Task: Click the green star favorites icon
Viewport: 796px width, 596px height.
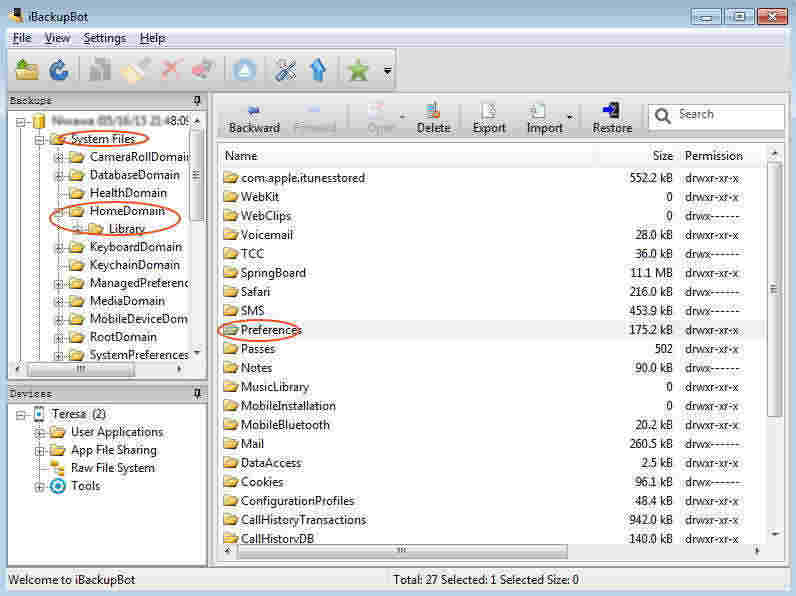Action: [357, 70]
